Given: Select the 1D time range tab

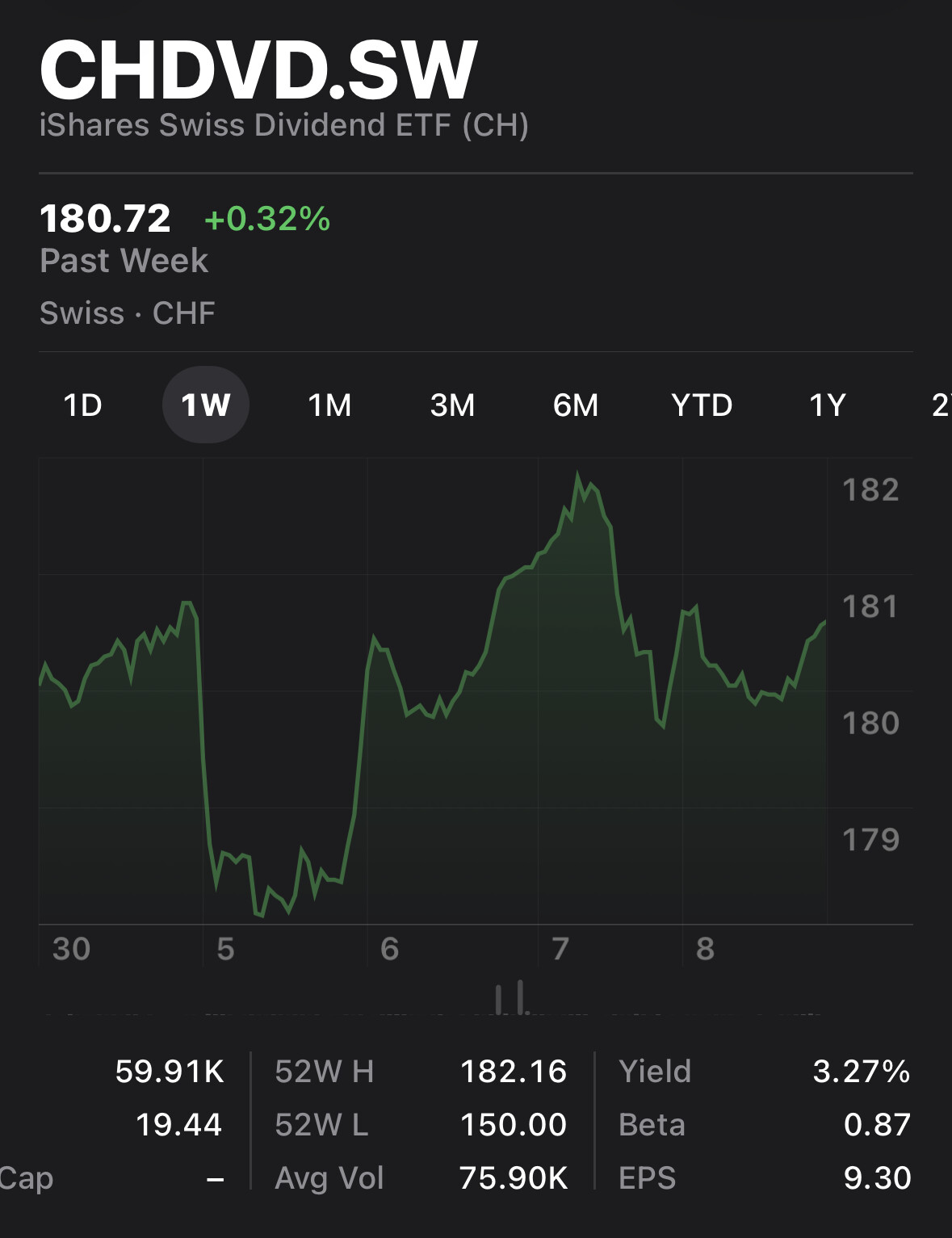Looking at the screenshot, I should click(x=83, y=405).
